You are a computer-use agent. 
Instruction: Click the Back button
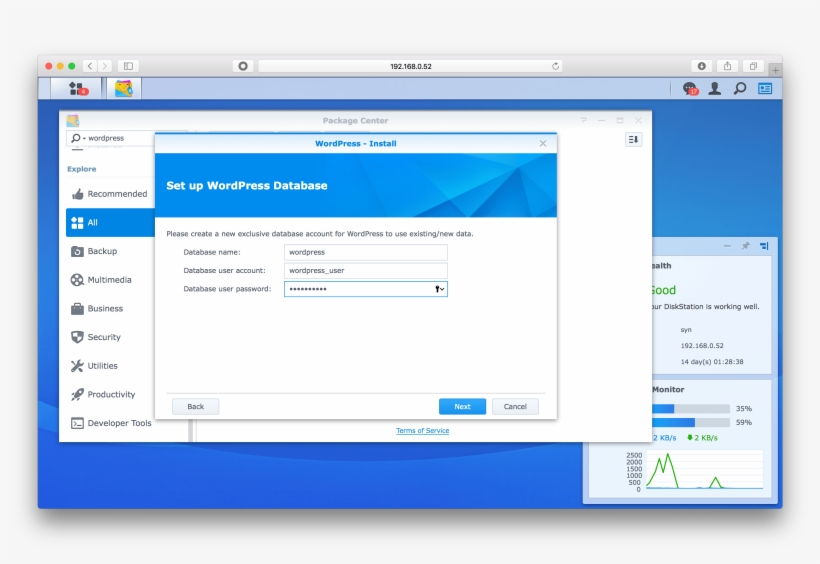(196, 407)
